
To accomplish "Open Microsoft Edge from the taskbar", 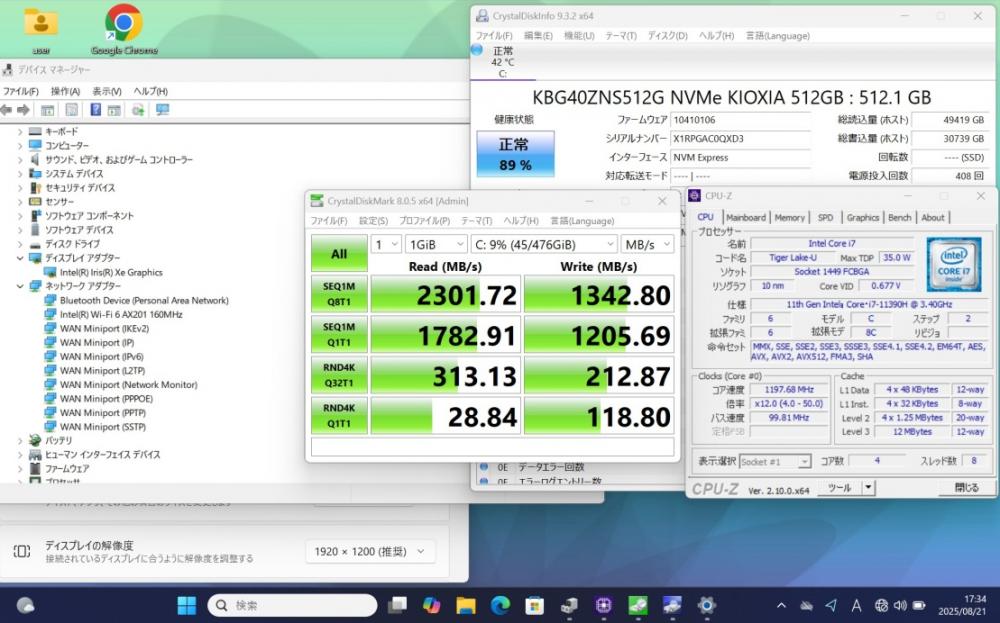I will [x=501, y=605].
